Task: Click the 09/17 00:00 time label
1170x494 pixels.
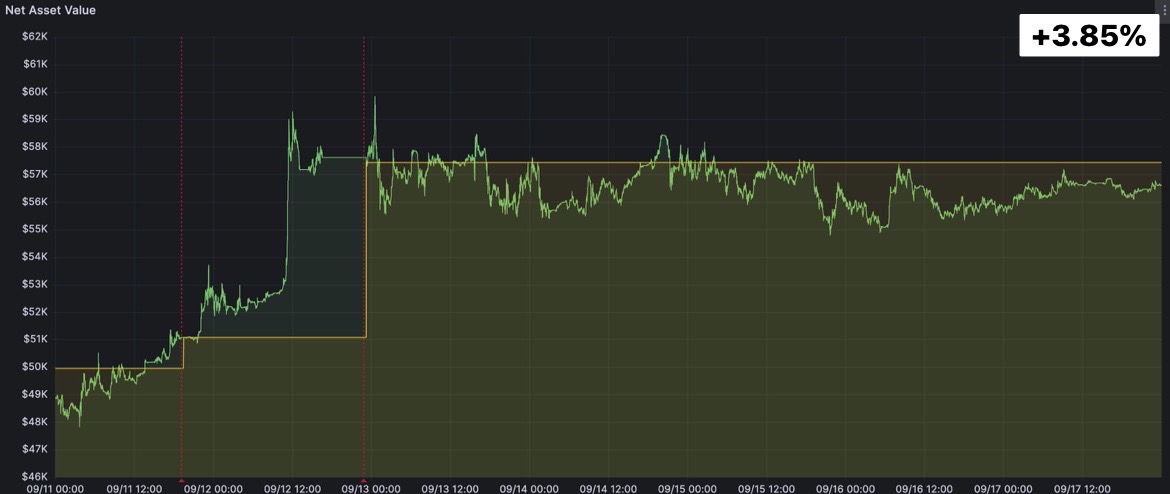Action: click(1003, 489)
